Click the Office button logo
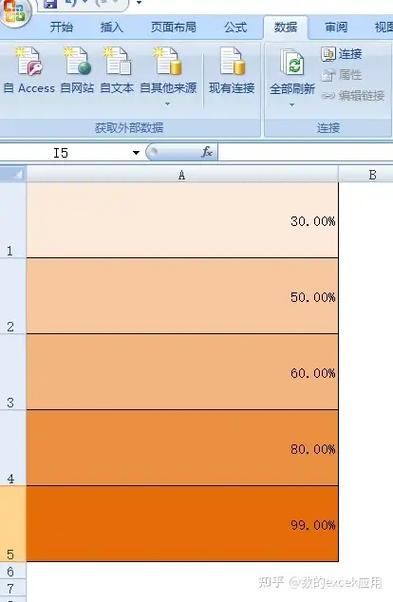 point(14,11)
